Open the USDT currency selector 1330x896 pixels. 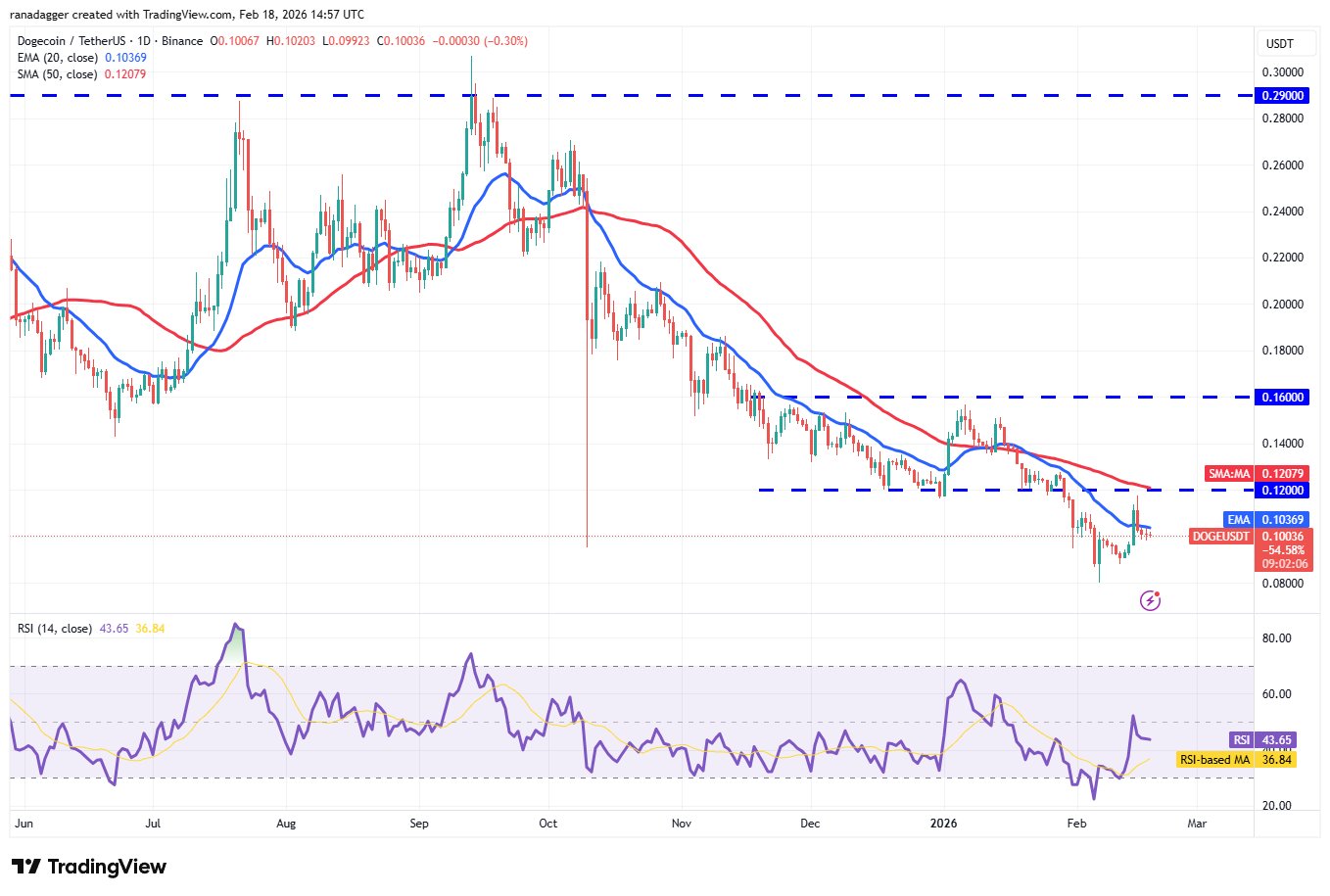(x=1279, y=44)
